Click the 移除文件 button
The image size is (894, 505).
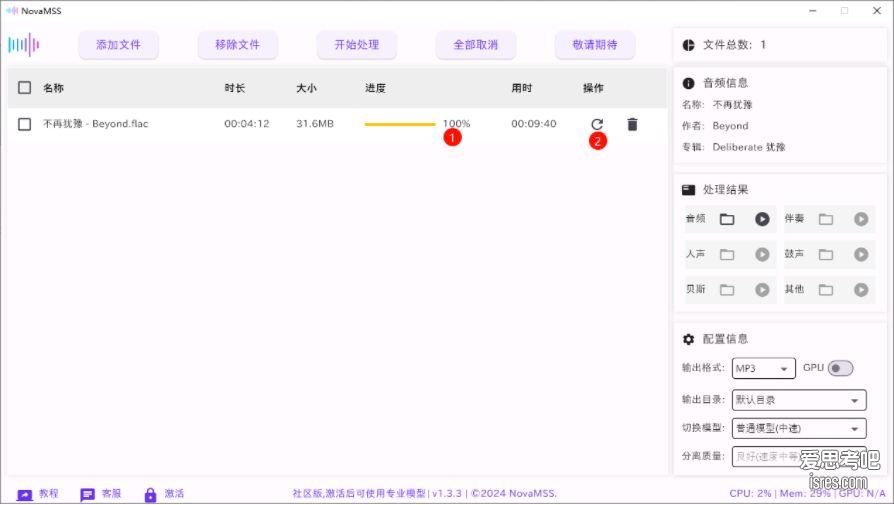pos(237,45)
